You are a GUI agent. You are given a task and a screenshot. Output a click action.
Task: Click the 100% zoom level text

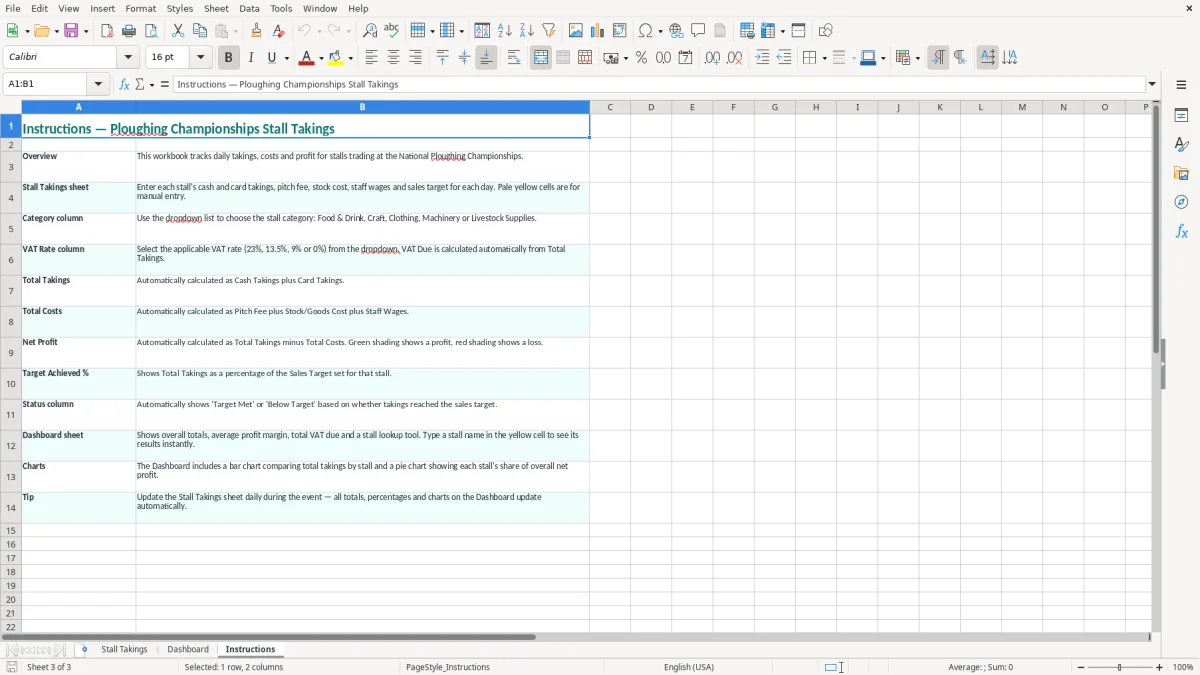[1183, 667]
